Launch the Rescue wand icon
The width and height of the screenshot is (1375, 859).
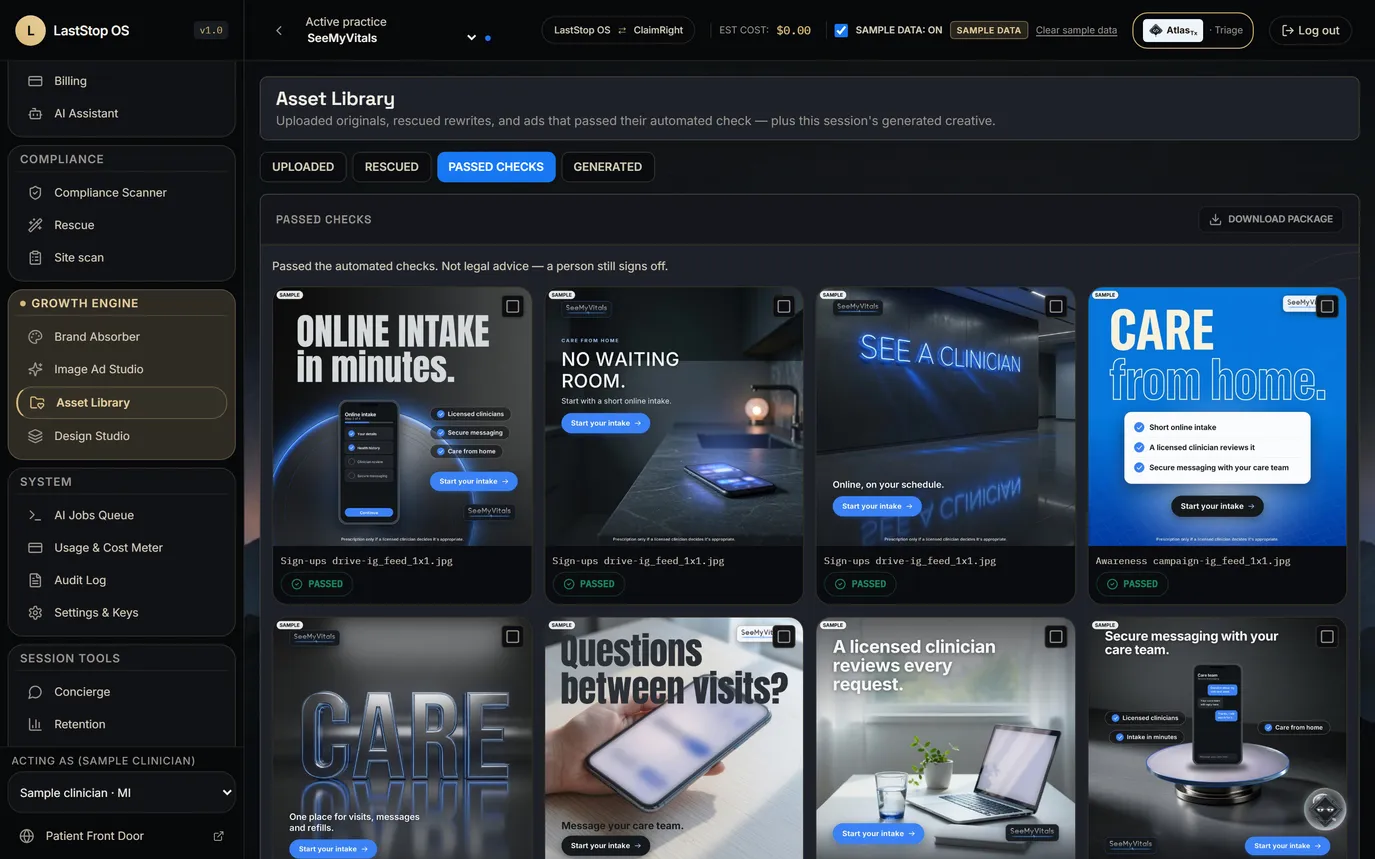tap(35, 225)
